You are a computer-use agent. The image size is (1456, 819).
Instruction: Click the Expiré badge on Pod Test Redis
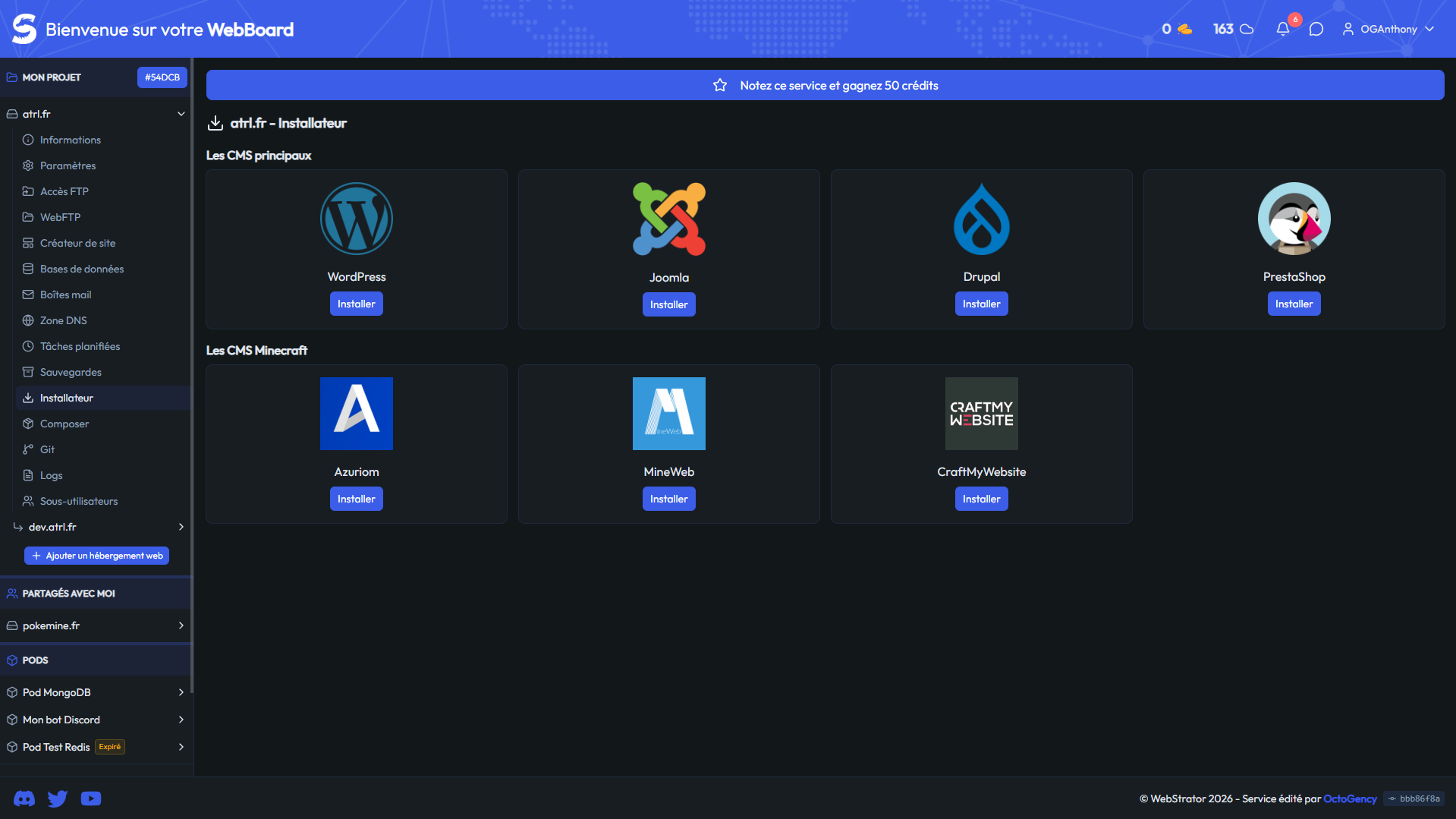pos(110,747)
